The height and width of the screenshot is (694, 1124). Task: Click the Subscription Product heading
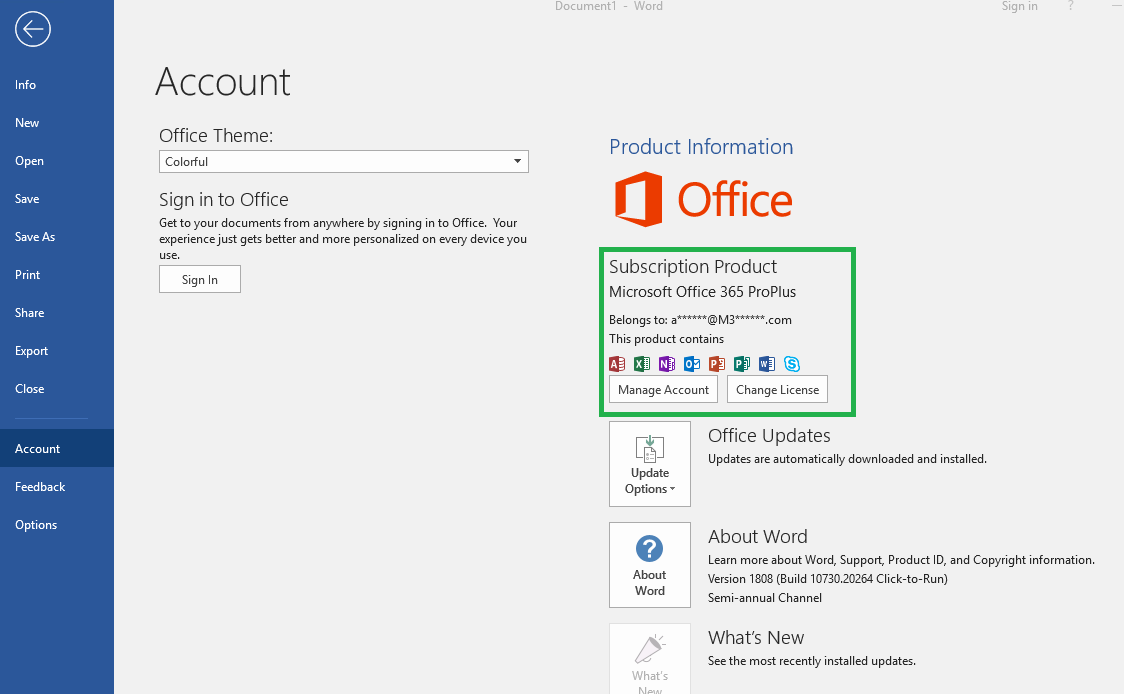tap(693, 267)
